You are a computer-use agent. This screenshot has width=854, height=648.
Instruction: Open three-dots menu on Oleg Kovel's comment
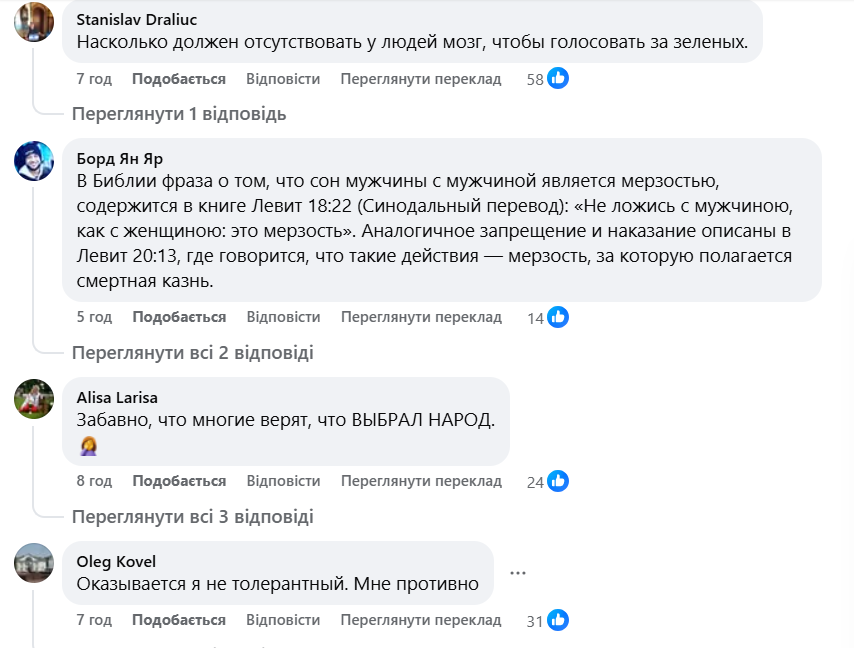point(518,573)
